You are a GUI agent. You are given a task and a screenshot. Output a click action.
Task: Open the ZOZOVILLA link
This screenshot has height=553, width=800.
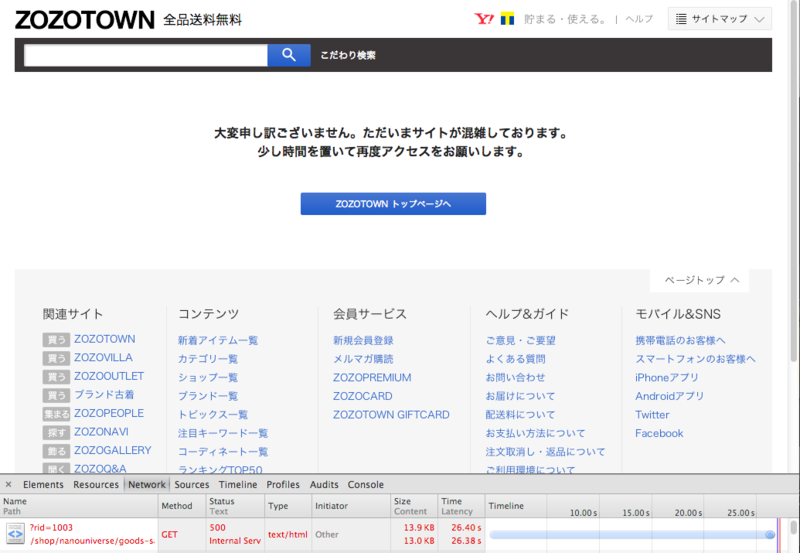(104, 358)
